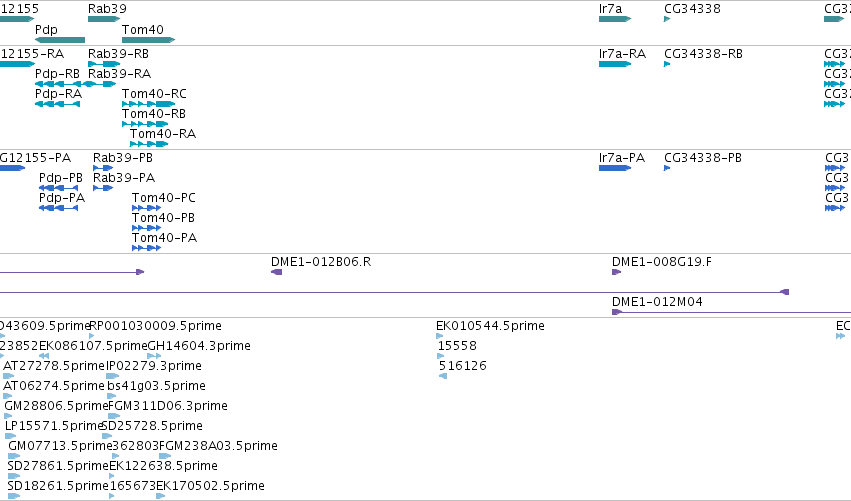The width and height of the screenshot is (851, 501).
Task: Click the Tom40-PC protein glyph
Action: coord(147,208)
